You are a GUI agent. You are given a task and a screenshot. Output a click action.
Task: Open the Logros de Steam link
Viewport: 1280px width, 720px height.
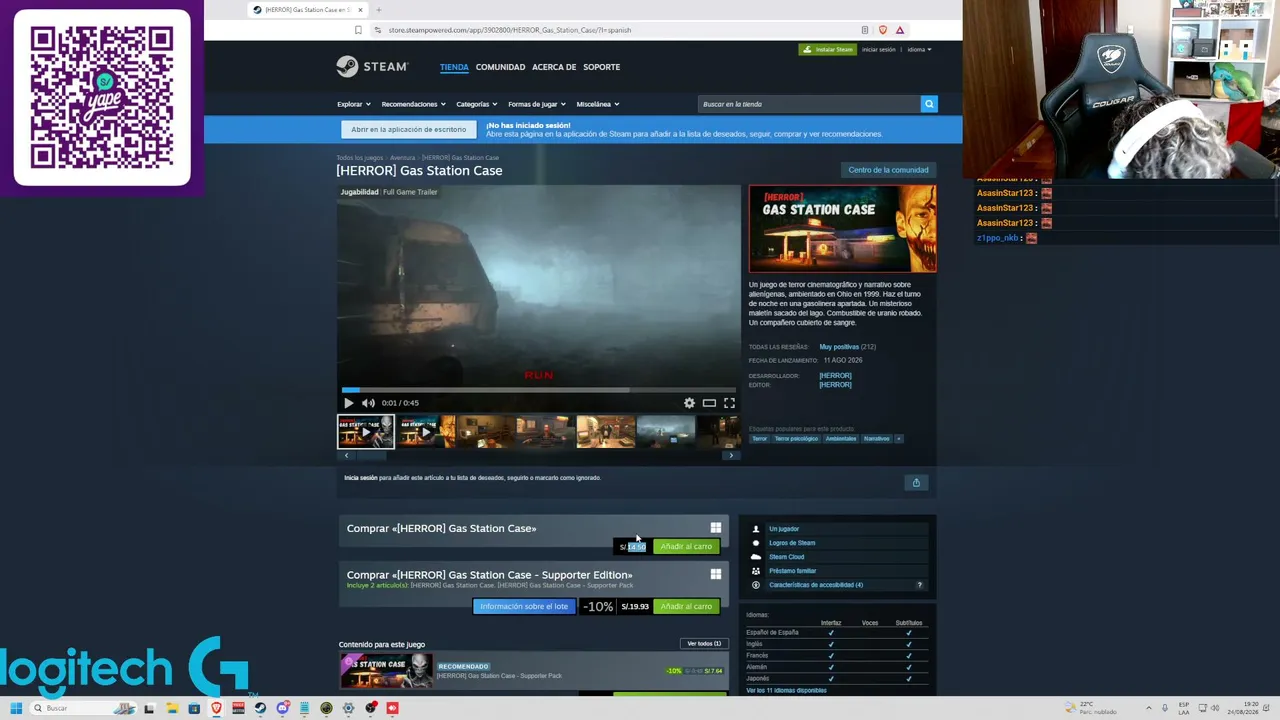[x=792, y=543]
